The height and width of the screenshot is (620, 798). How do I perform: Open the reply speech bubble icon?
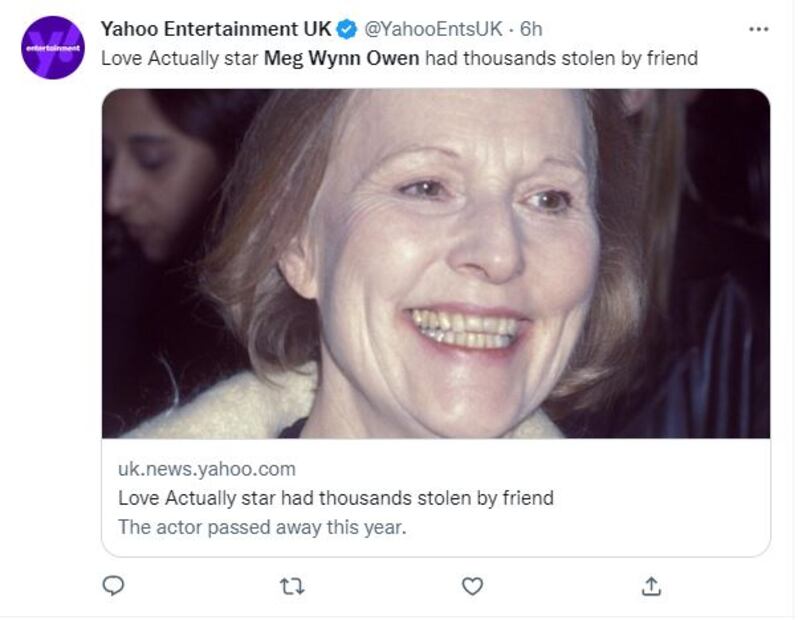pyautogui.click(x=113, y=586)
